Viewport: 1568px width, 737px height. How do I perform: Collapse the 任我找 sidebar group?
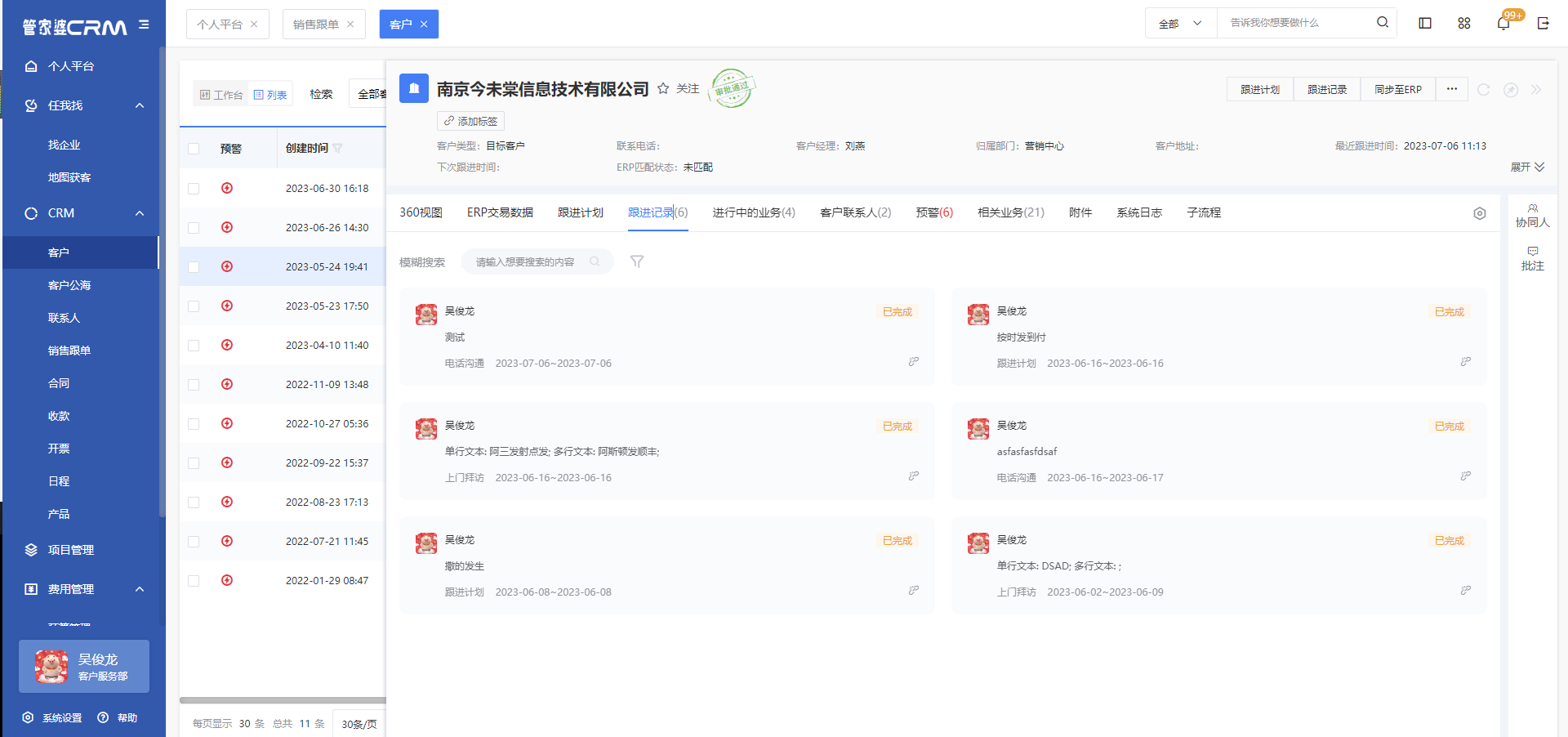(x=140, y=105)
